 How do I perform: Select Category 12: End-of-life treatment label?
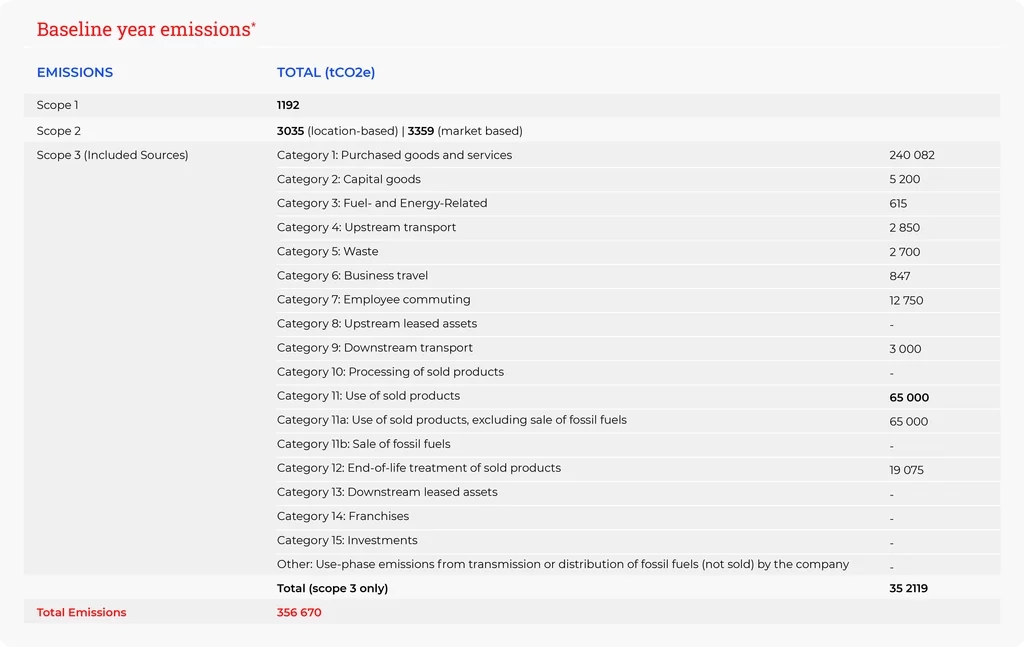click(418, 468)
